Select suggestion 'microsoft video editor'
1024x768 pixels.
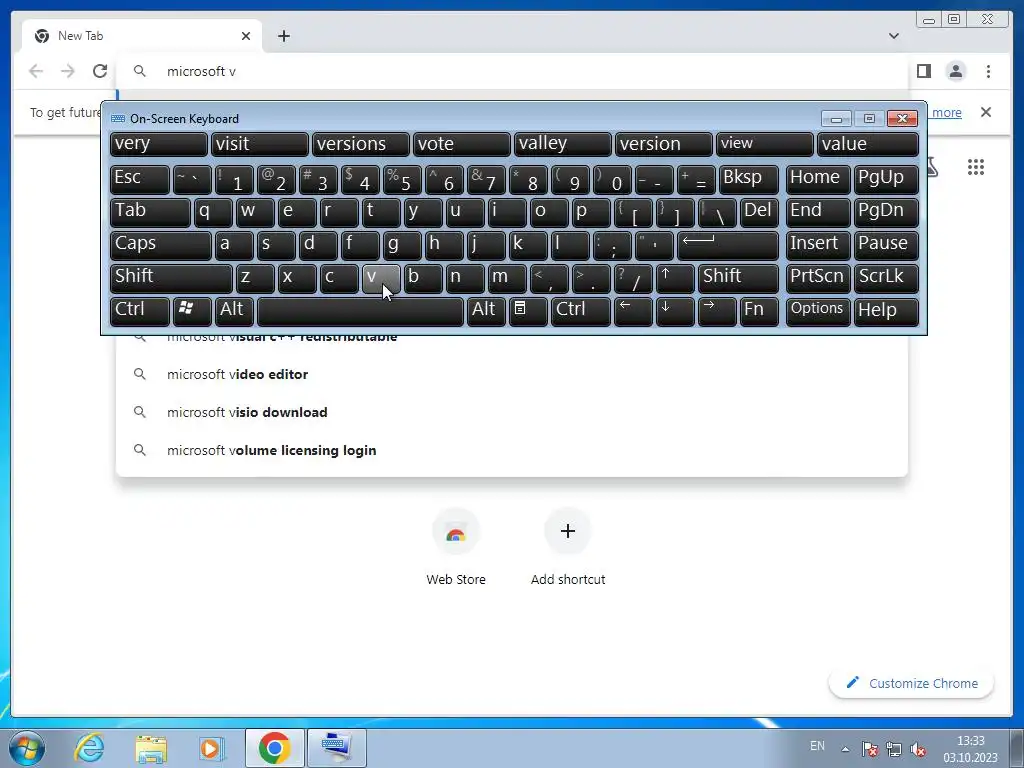(512, 374)
